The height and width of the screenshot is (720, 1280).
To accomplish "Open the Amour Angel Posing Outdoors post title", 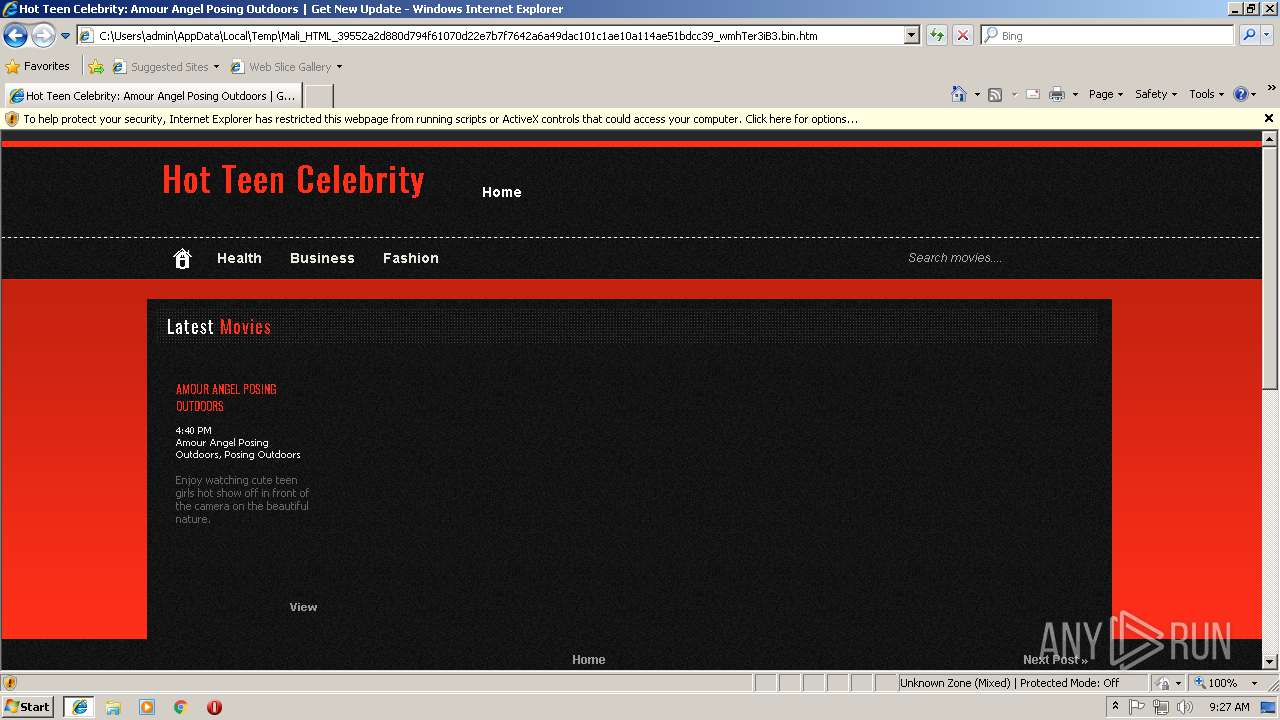I will 226,397.
